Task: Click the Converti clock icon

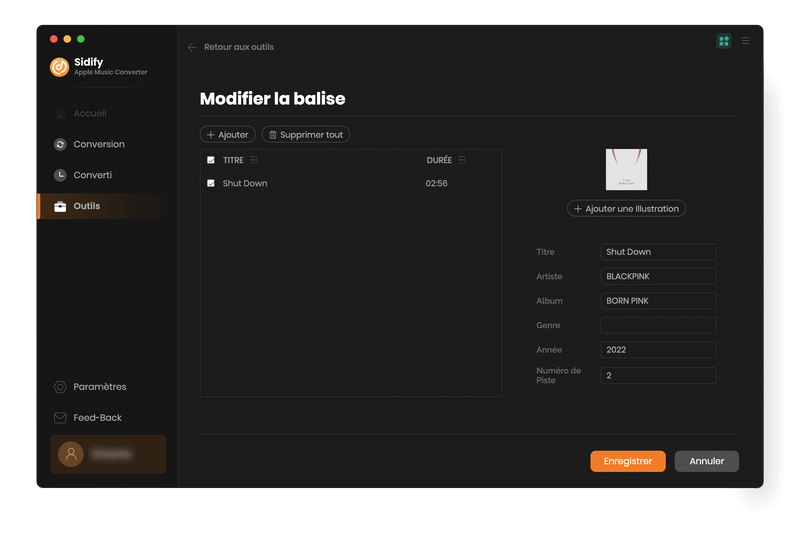Action: pos(60,175)
